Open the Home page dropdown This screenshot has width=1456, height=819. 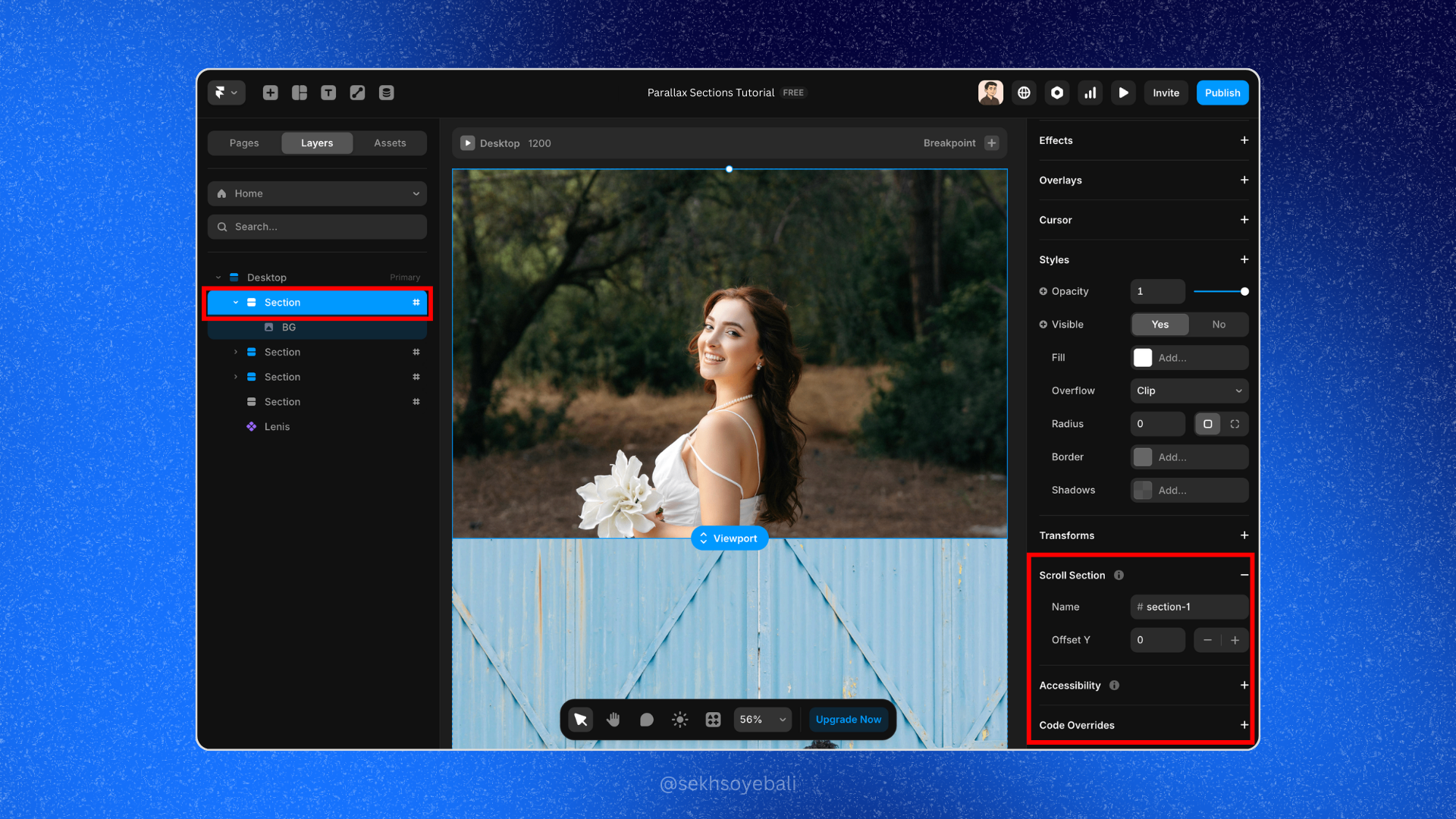317,193
